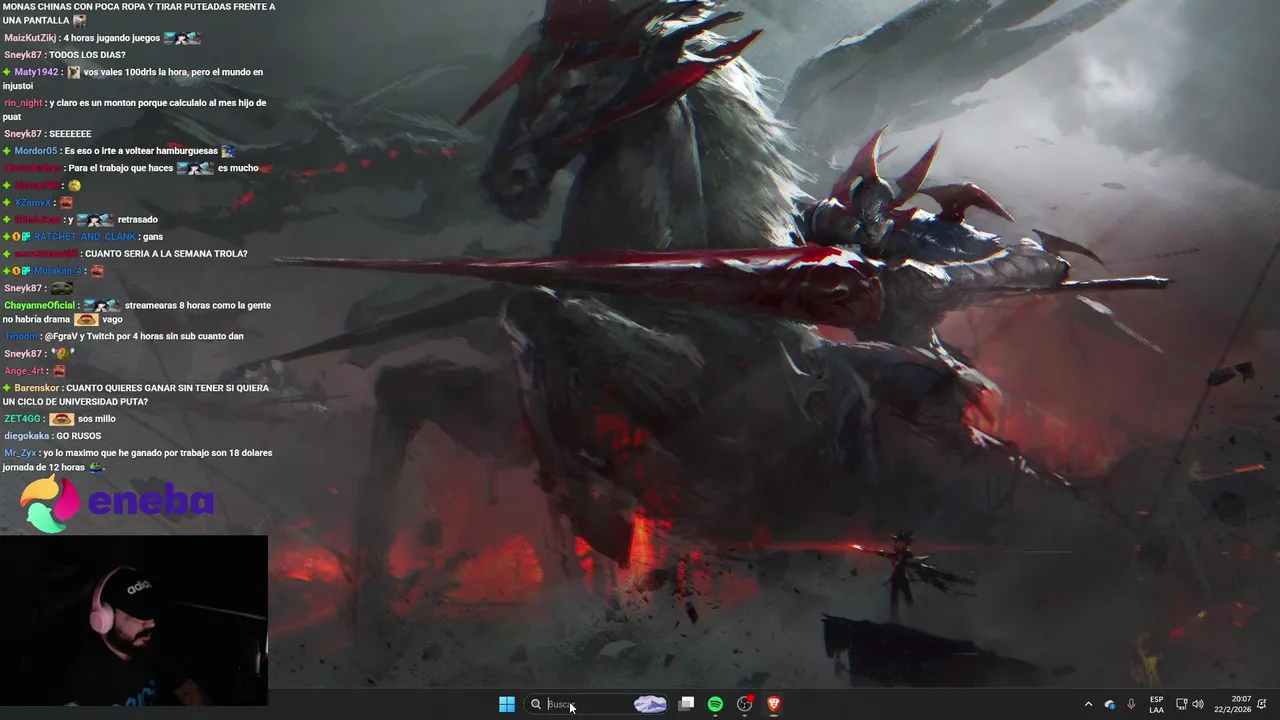Viewport: 1280px width, 720px height.
Task: Click the username Maty1942 in chat
Action: point(36,72)
